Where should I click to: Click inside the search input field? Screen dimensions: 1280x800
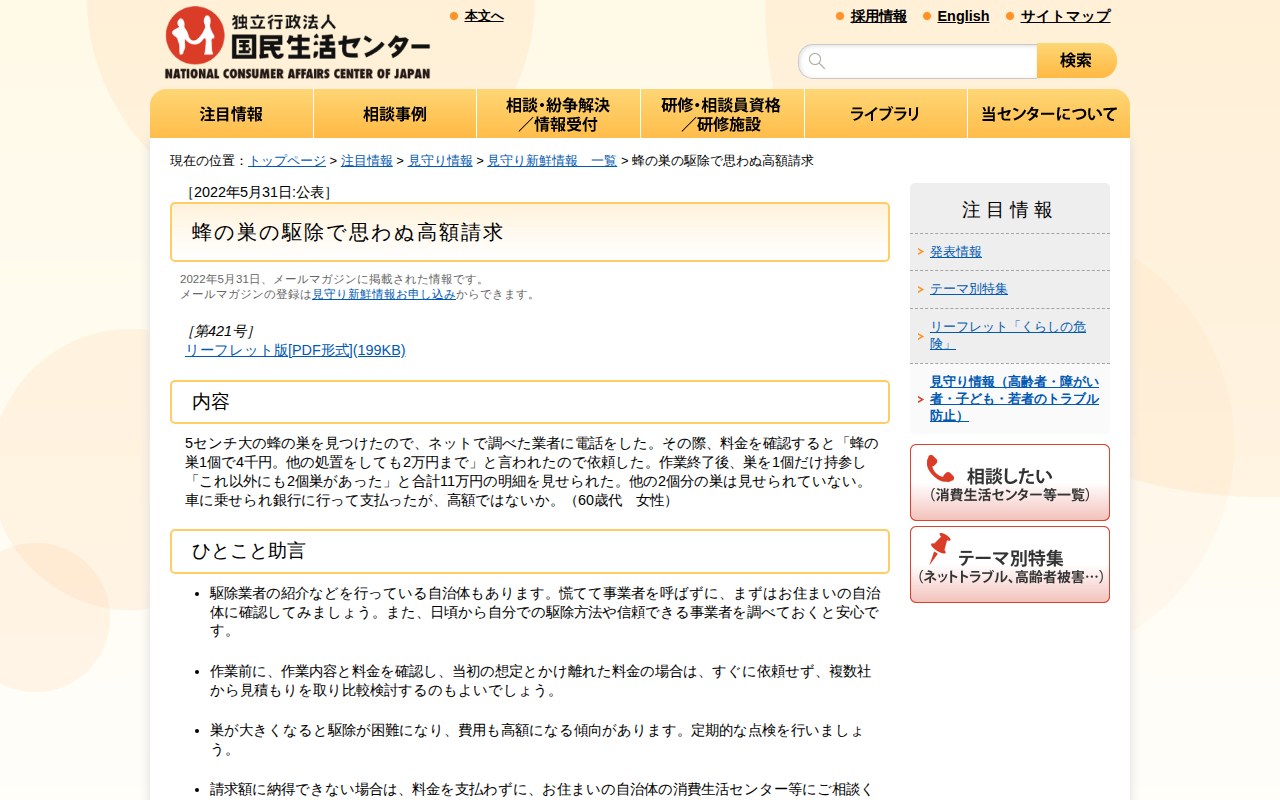click(x=920, y=61)
